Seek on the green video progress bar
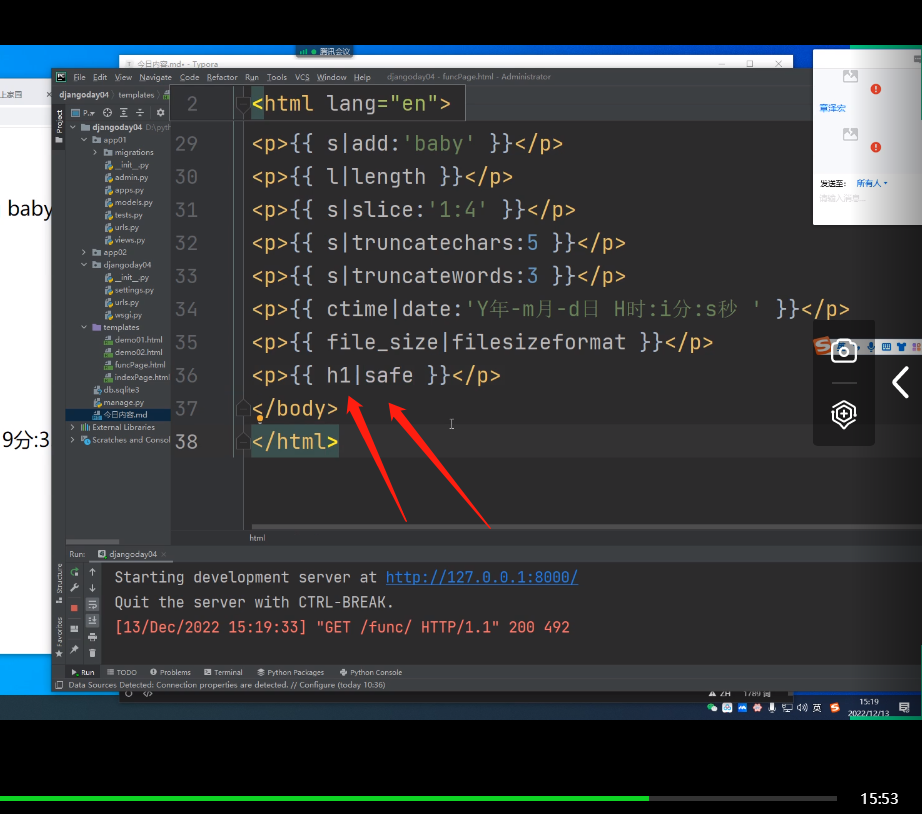The image size is (922, 814). point(324,798)
